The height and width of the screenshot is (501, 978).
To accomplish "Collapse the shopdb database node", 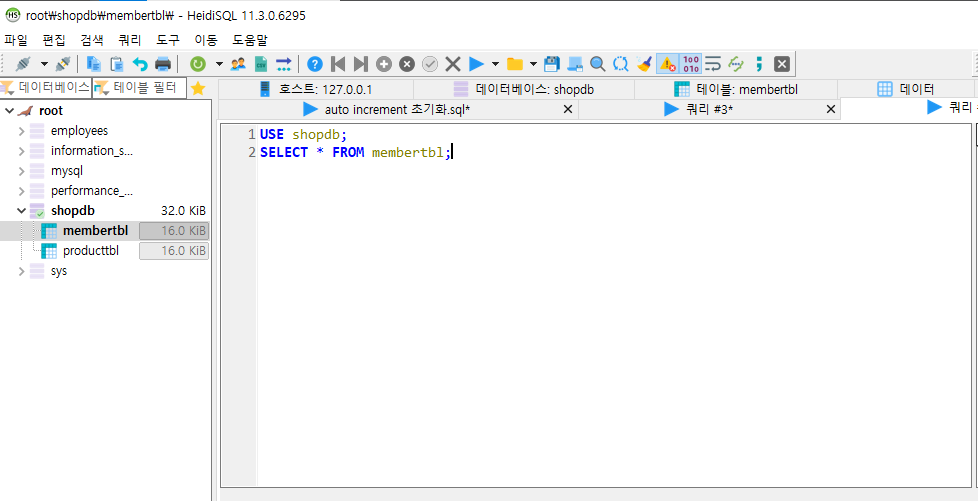I will tap(22, 211).
